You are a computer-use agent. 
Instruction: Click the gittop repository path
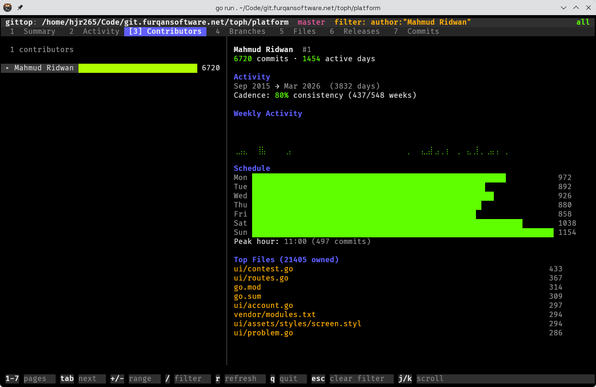165,22
